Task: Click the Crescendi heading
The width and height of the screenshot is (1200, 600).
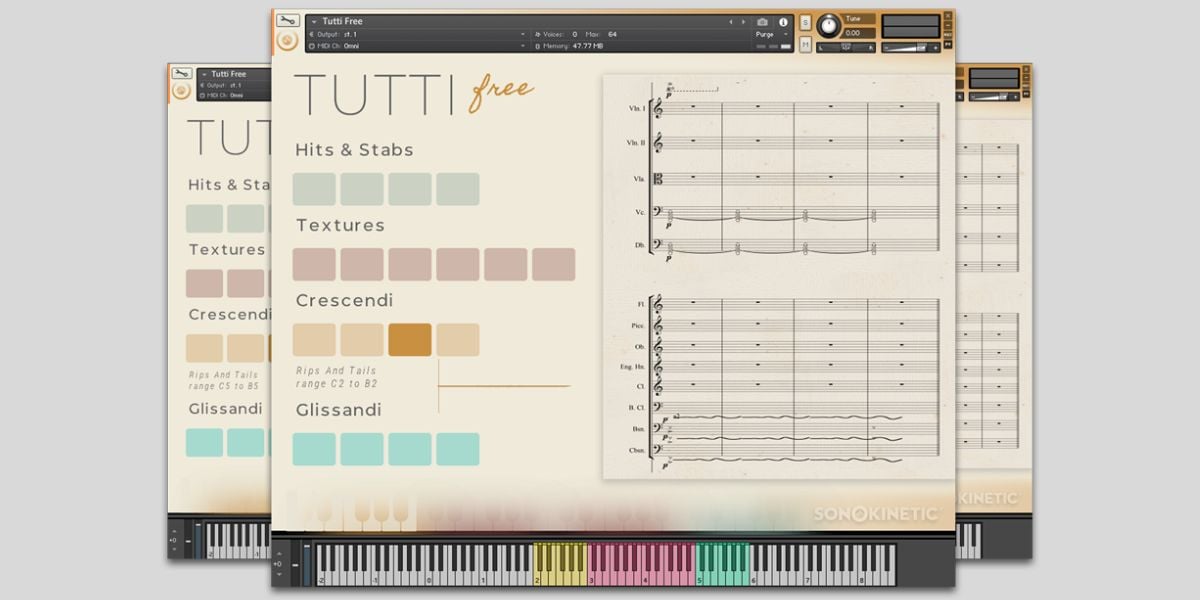Action: point(344,300)
